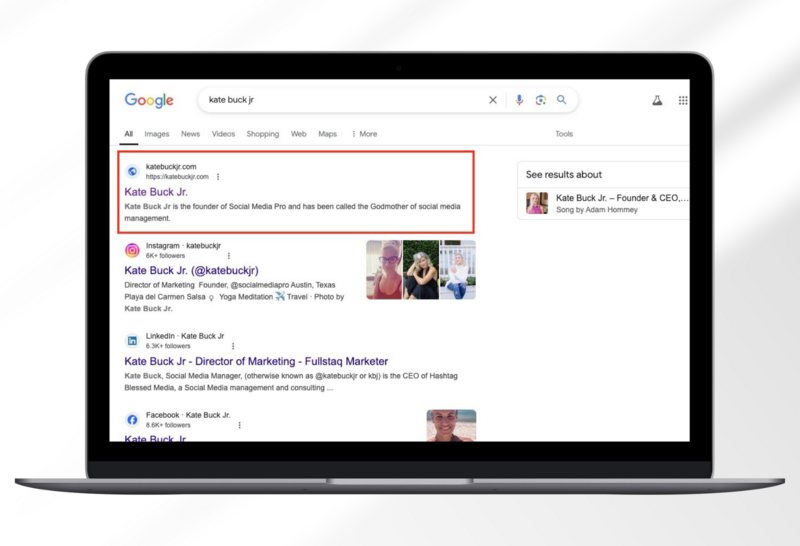Viewport: 800px width, 546px height.
Task: Switch to the Shopping tab
Action: 263,134
